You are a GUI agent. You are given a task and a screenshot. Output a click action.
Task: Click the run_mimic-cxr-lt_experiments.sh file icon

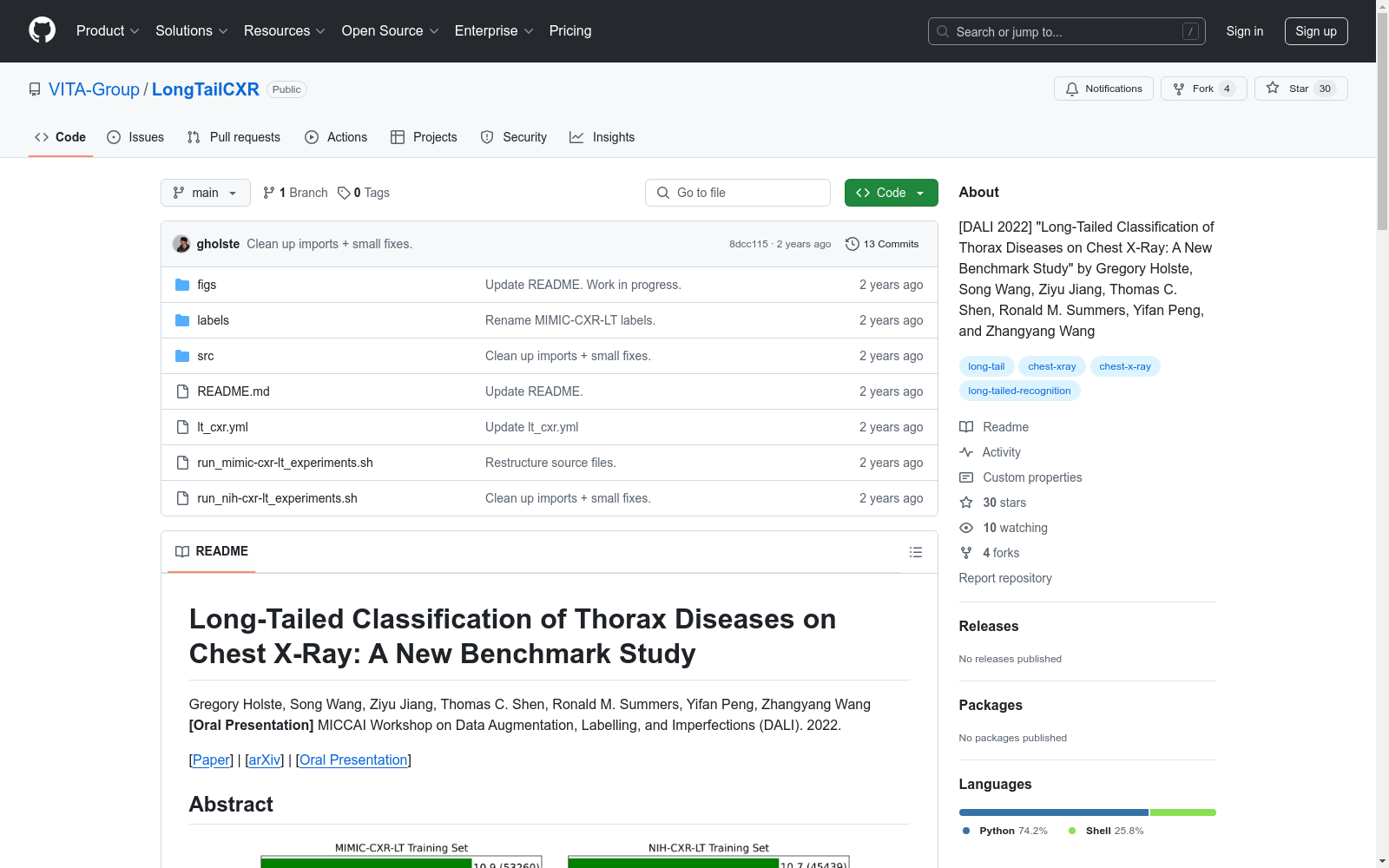tap(182, 463)
